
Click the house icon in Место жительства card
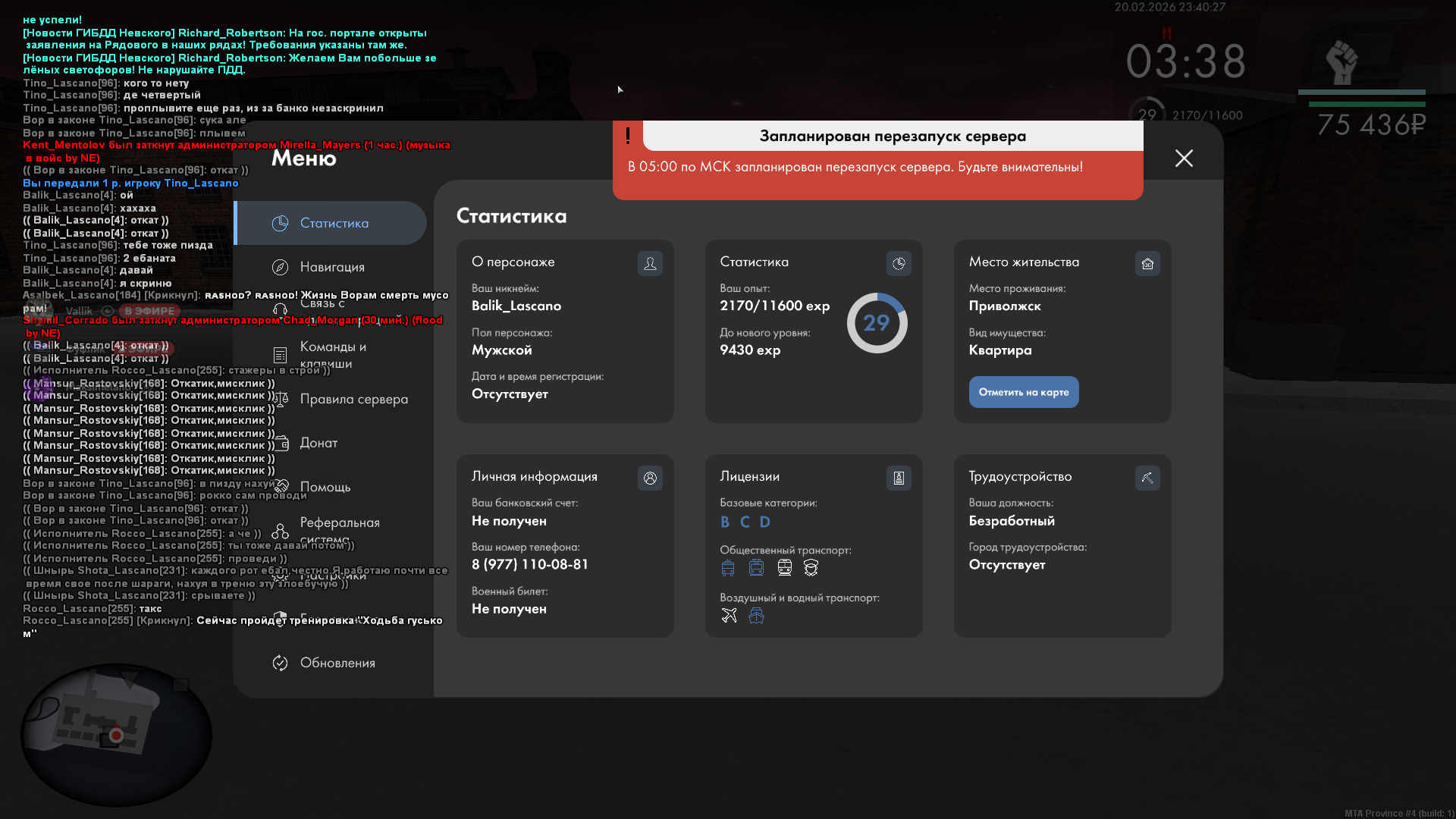pyautogui.click(x=1147, y=263)
